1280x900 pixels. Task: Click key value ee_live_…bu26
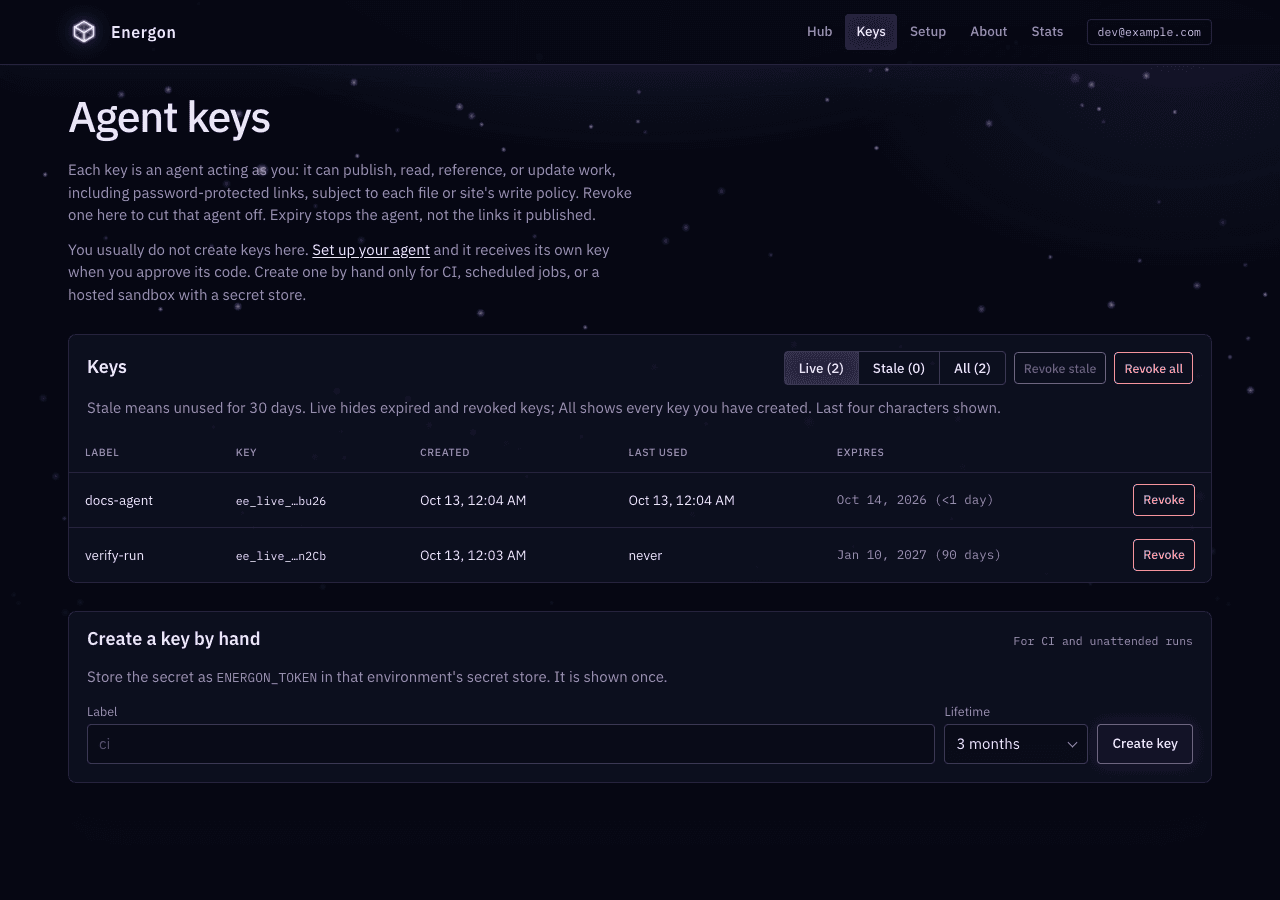coord(281,501)
